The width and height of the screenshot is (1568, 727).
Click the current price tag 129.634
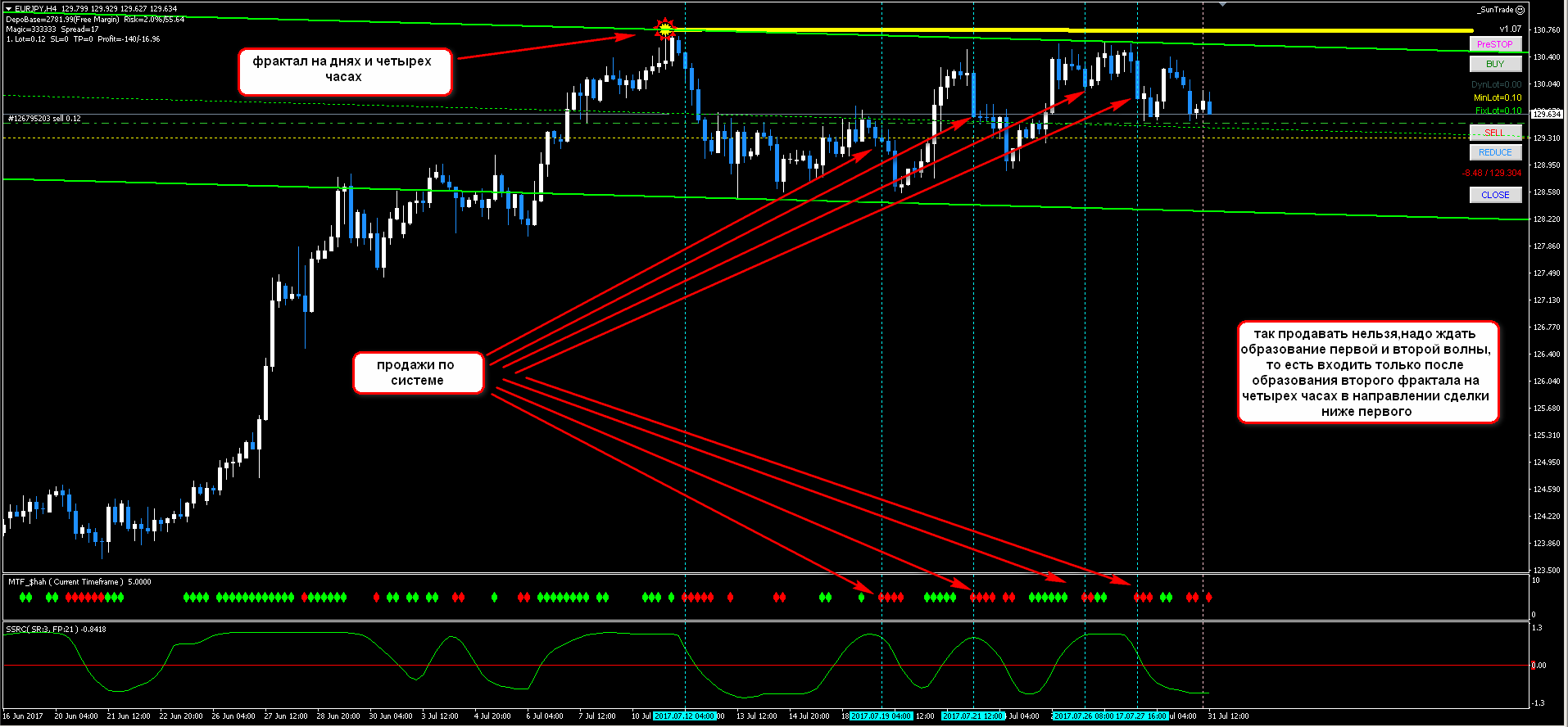coord(1545,114)
